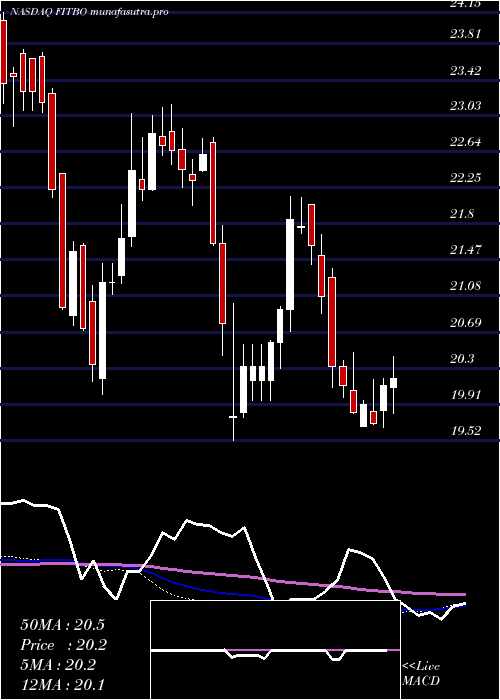Click the 23.42 price axis label

[466, 71]
